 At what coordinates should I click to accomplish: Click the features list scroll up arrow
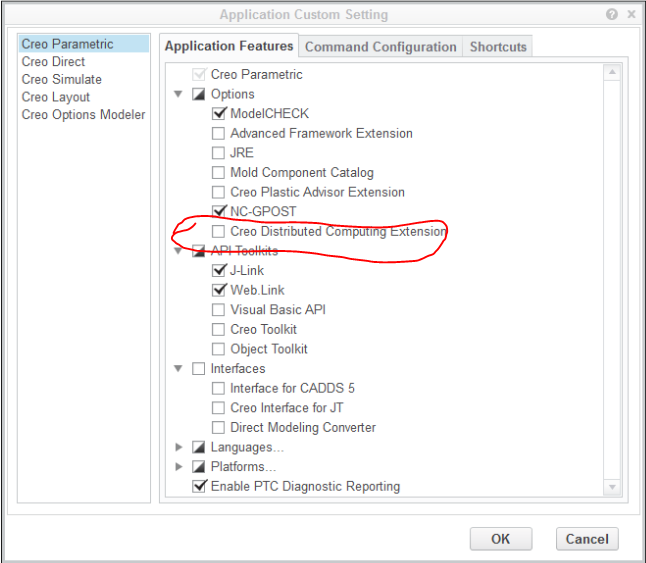(612, 72)
